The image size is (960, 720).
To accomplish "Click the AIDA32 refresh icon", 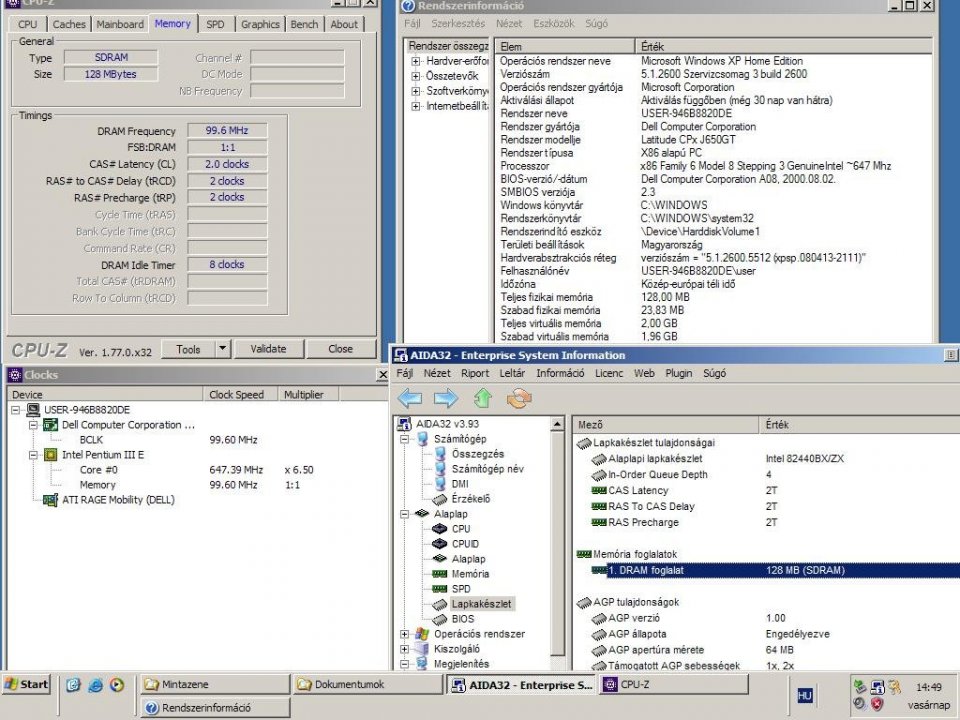I will click(519, 399).
